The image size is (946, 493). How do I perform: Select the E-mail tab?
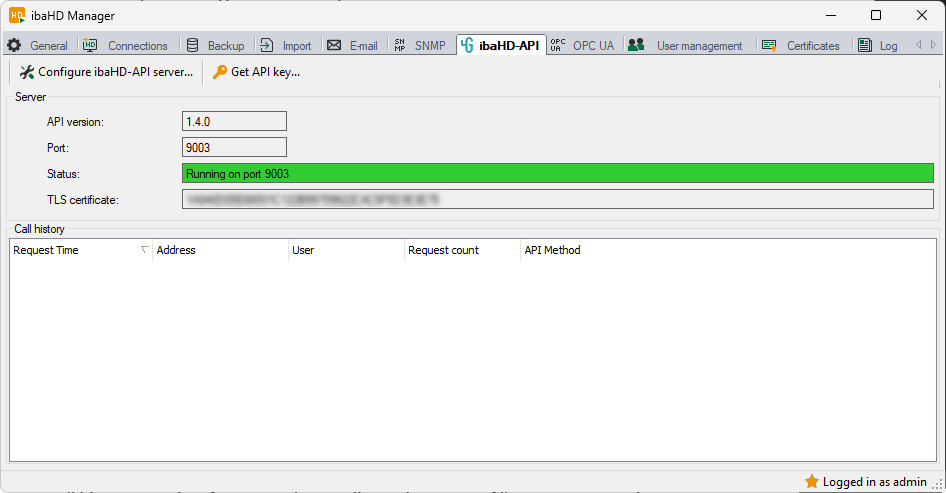click(x=352, y=45)
